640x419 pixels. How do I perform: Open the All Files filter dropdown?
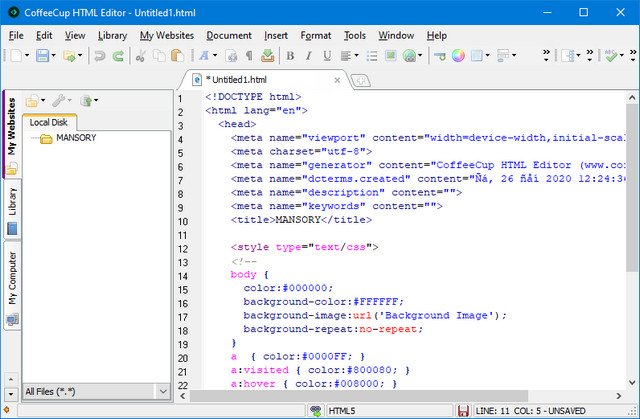coord(163,391)
